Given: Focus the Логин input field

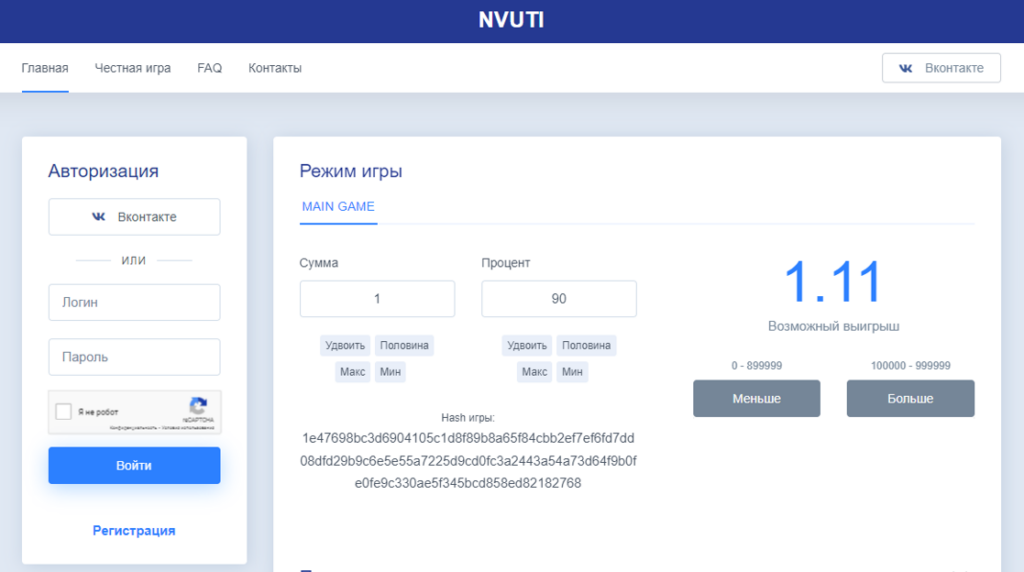Looking at the screenshot, I should coord(135,302).
